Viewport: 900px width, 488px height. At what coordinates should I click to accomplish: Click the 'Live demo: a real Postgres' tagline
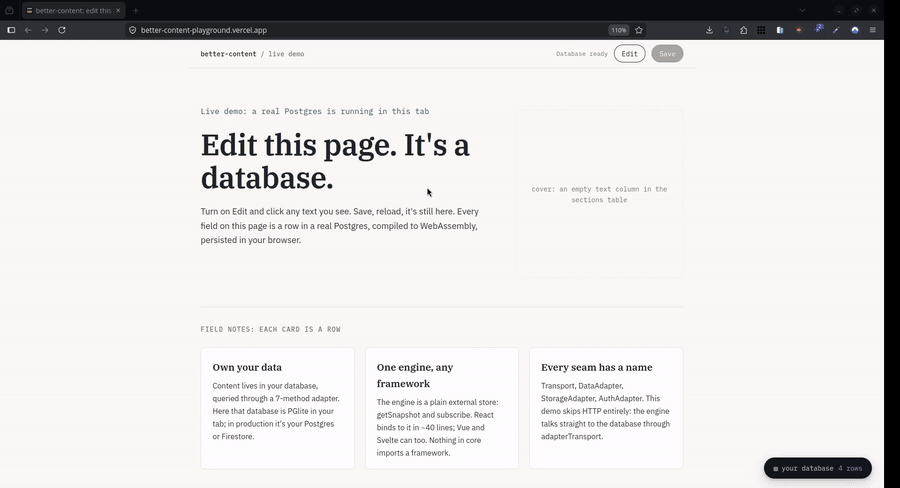click(x=315, y=111)
